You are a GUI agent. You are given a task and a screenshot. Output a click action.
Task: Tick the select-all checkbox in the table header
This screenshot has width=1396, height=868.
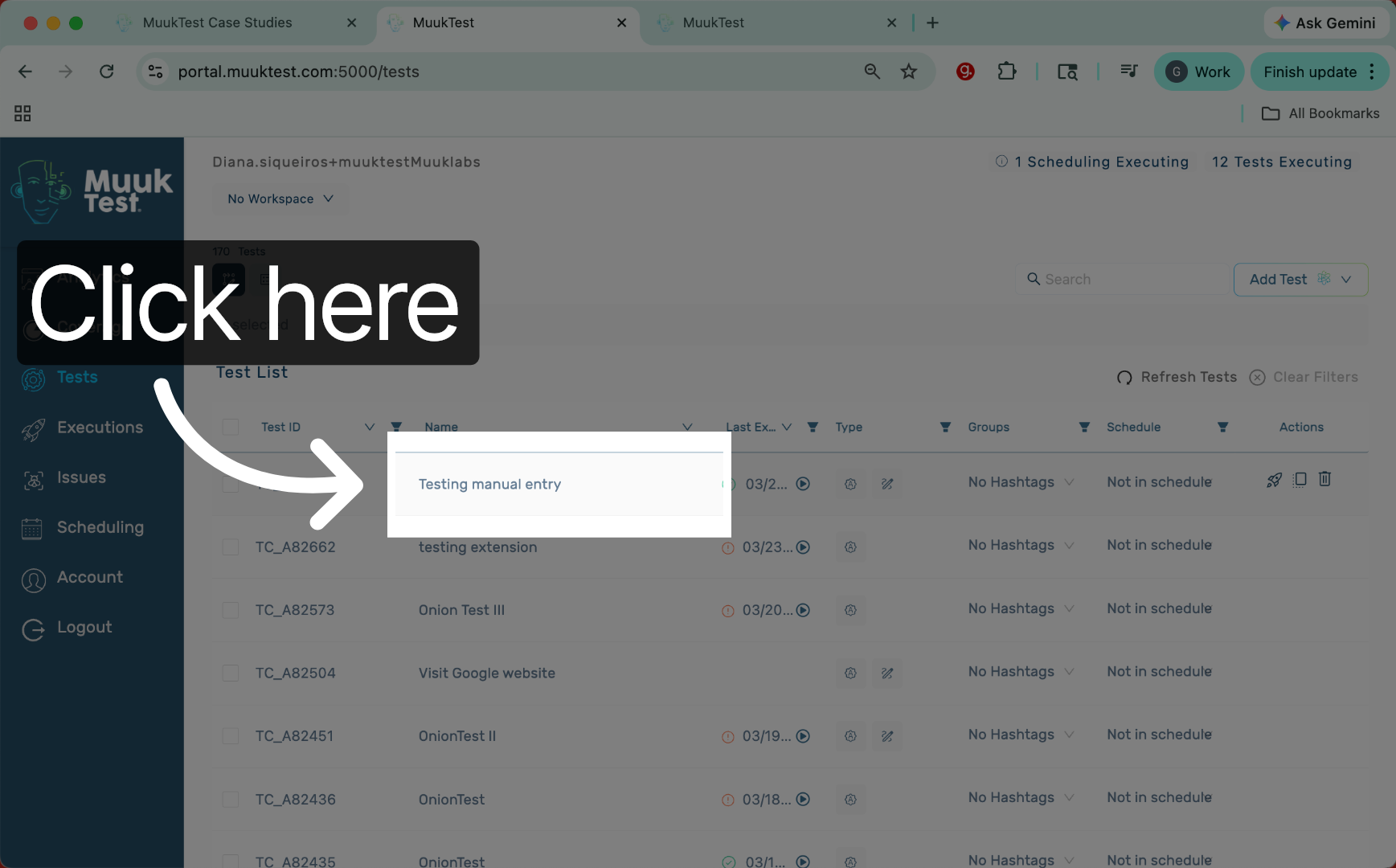[231, 427]
